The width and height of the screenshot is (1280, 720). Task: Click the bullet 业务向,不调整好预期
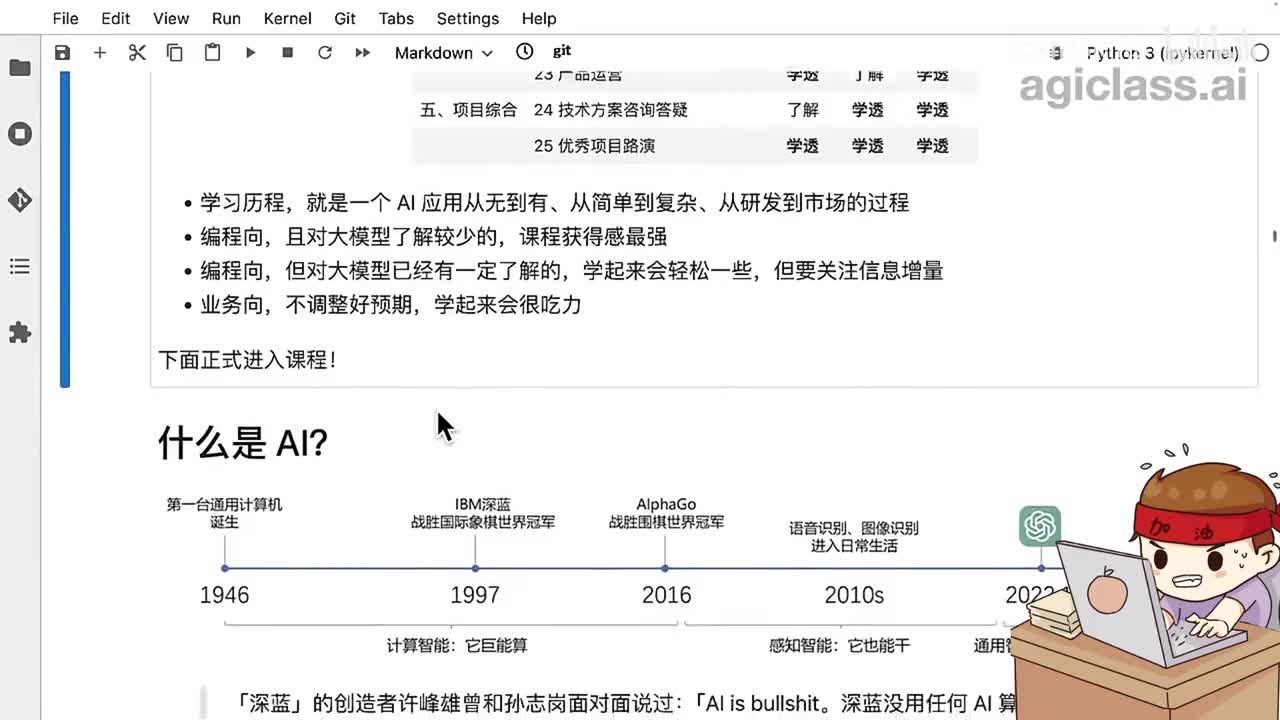(x=390, y=305)
